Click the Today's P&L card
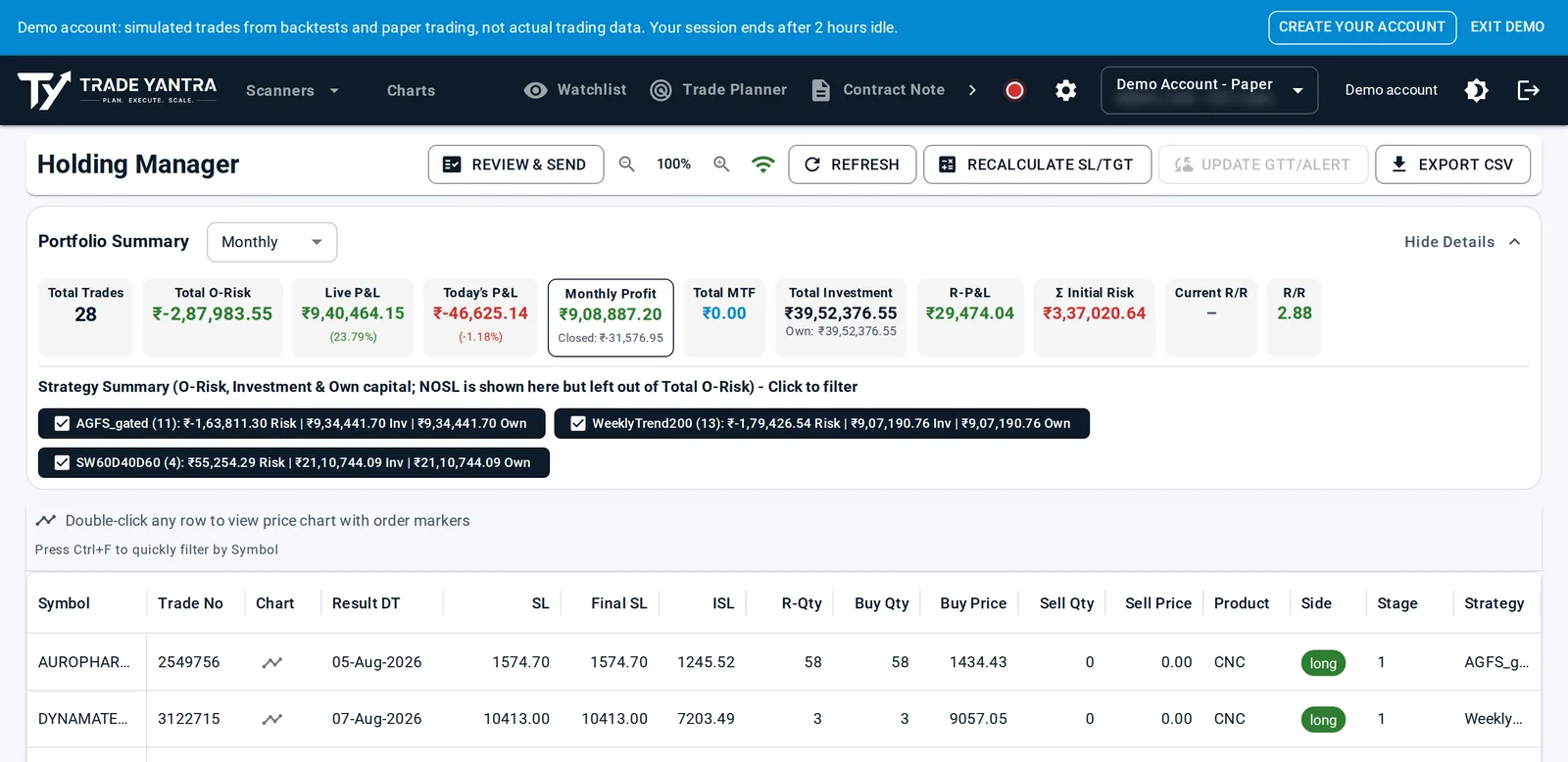 click(x=480, y=317)
